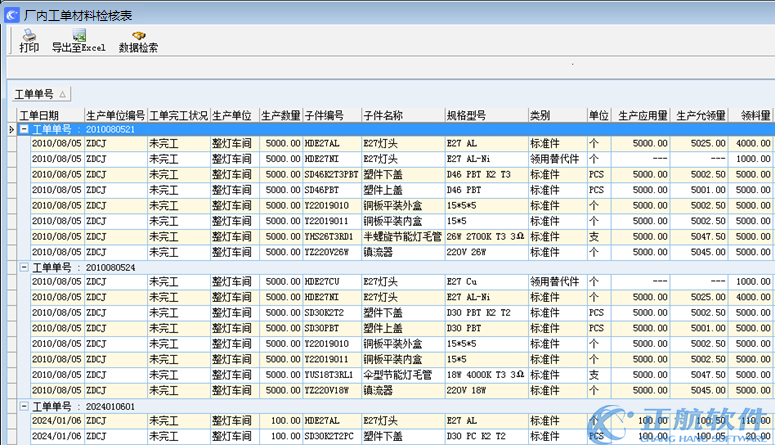The height and width of the screenshot is (445, 775).
Task: Click the 类别 column header
Action: (558, 116)
